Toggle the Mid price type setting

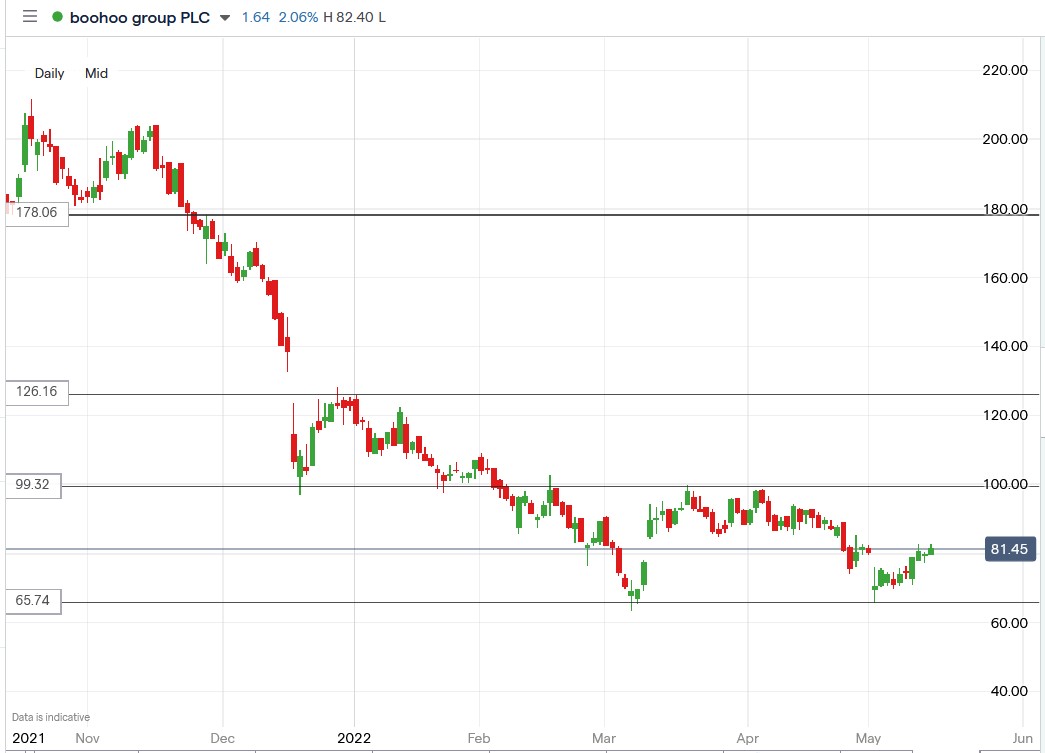pos(96,73)
